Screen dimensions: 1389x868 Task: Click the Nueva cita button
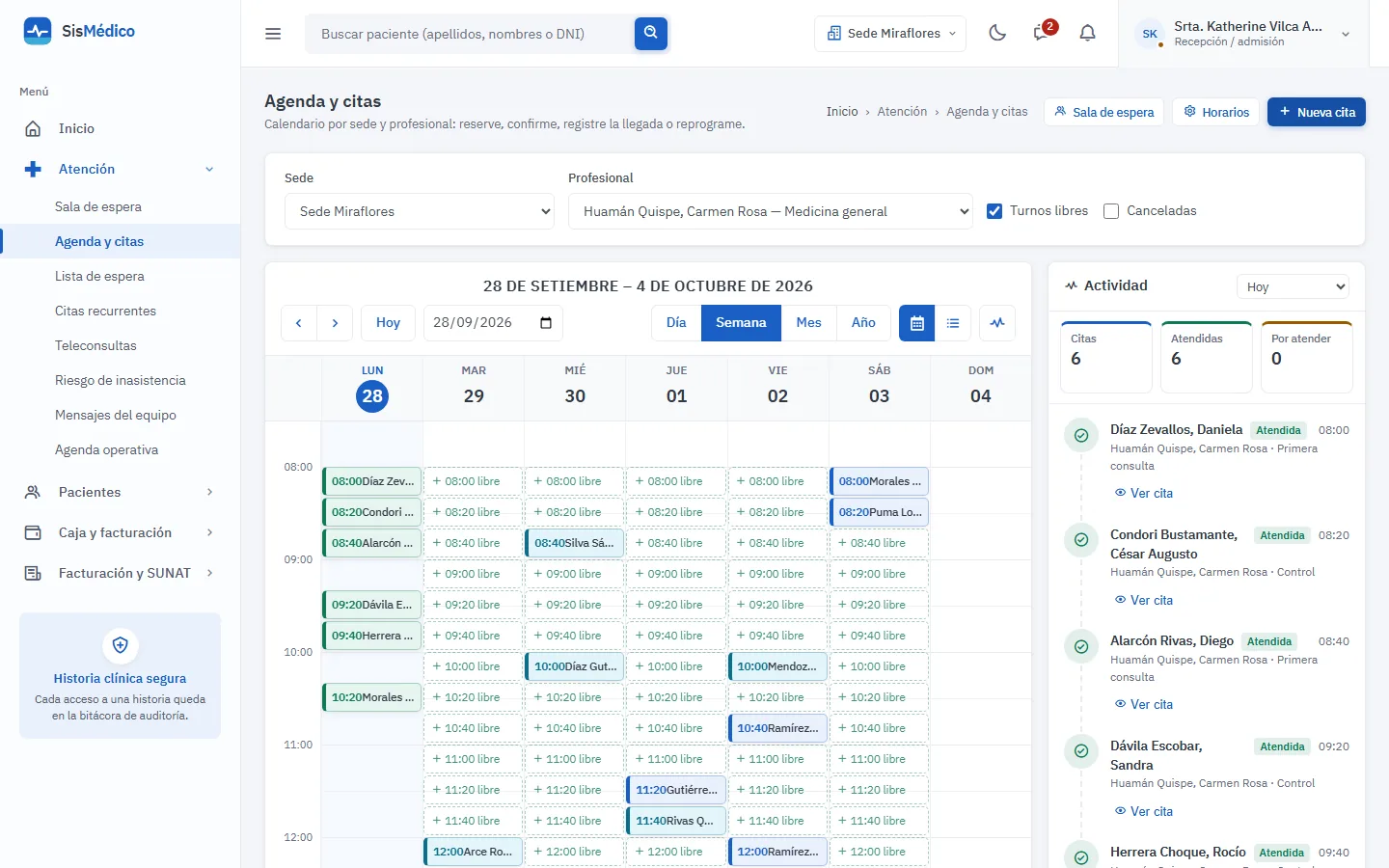tap(1317, 112)
